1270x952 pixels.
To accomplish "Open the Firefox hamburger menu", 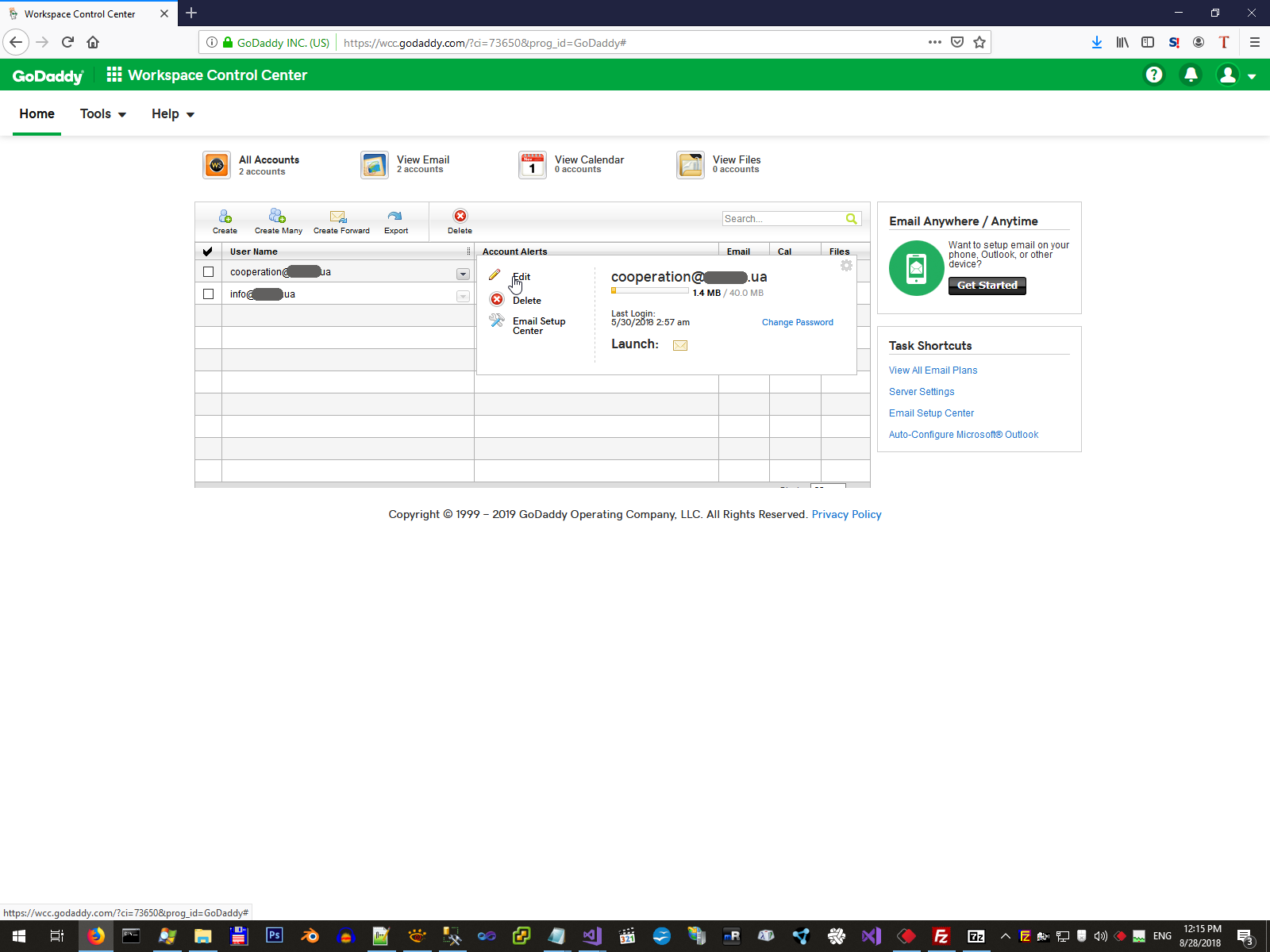I will pos(1255,42).
